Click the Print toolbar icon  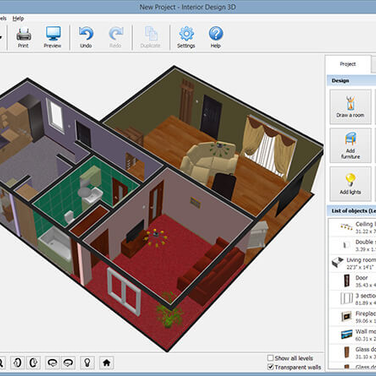[23, 37]
